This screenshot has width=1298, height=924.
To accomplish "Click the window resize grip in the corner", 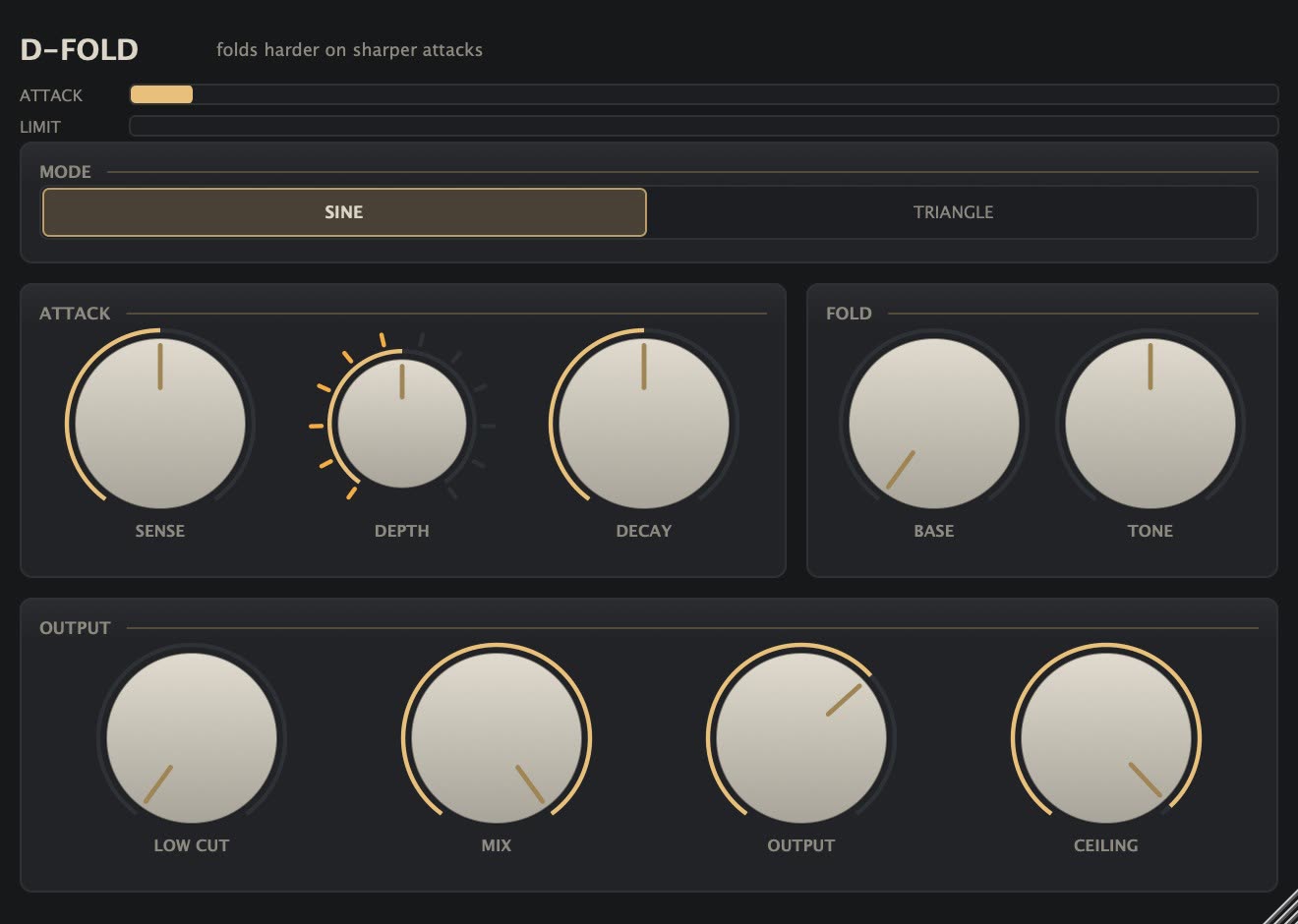I will pos(1280,906).
